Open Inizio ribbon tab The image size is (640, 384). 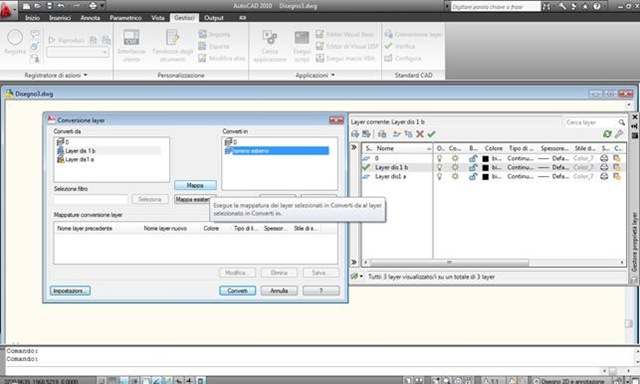(32, 18)
